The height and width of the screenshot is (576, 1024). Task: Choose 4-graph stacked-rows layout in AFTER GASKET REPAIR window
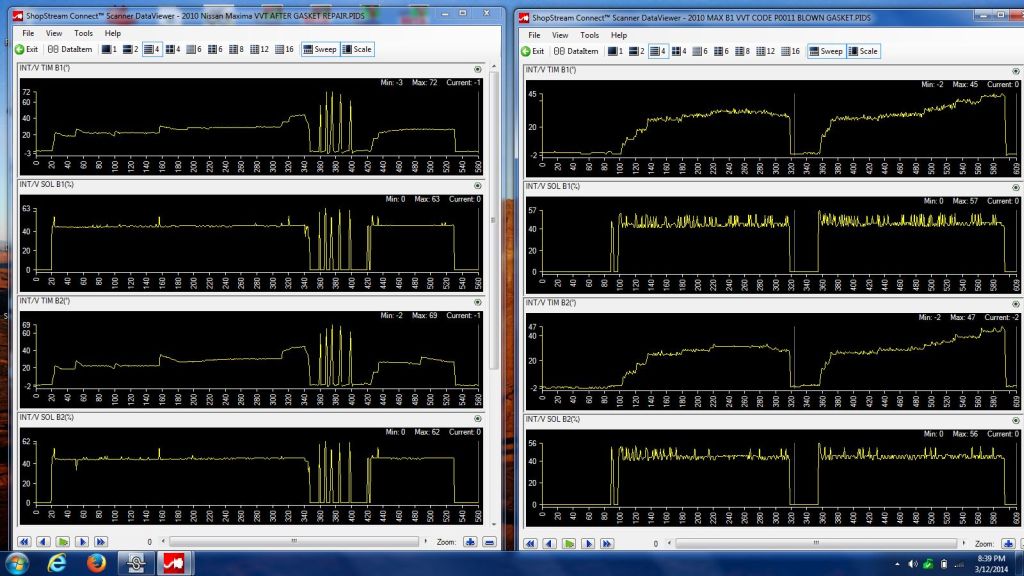[x=152, y=49]
